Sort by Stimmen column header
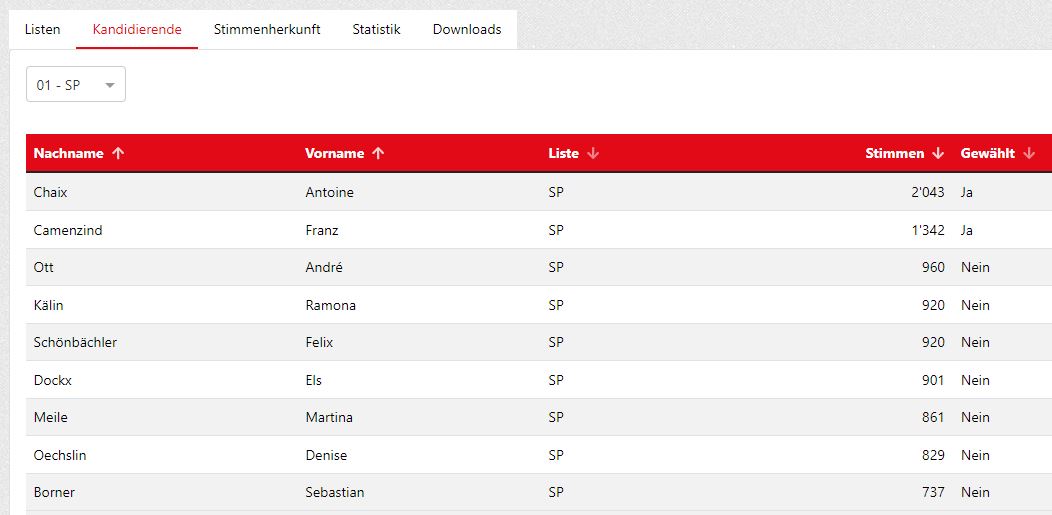 895,154
